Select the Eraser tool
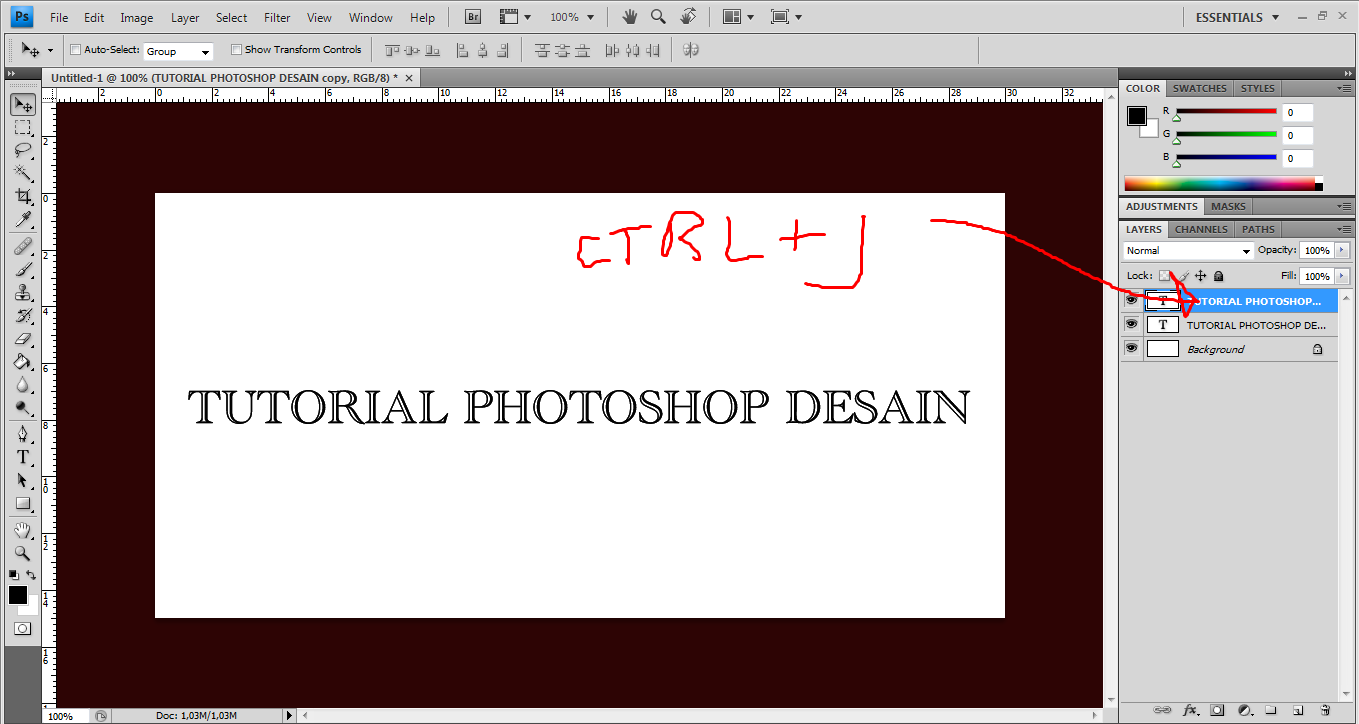Viewport: 1359px width, 724px height. pos(23,339)
